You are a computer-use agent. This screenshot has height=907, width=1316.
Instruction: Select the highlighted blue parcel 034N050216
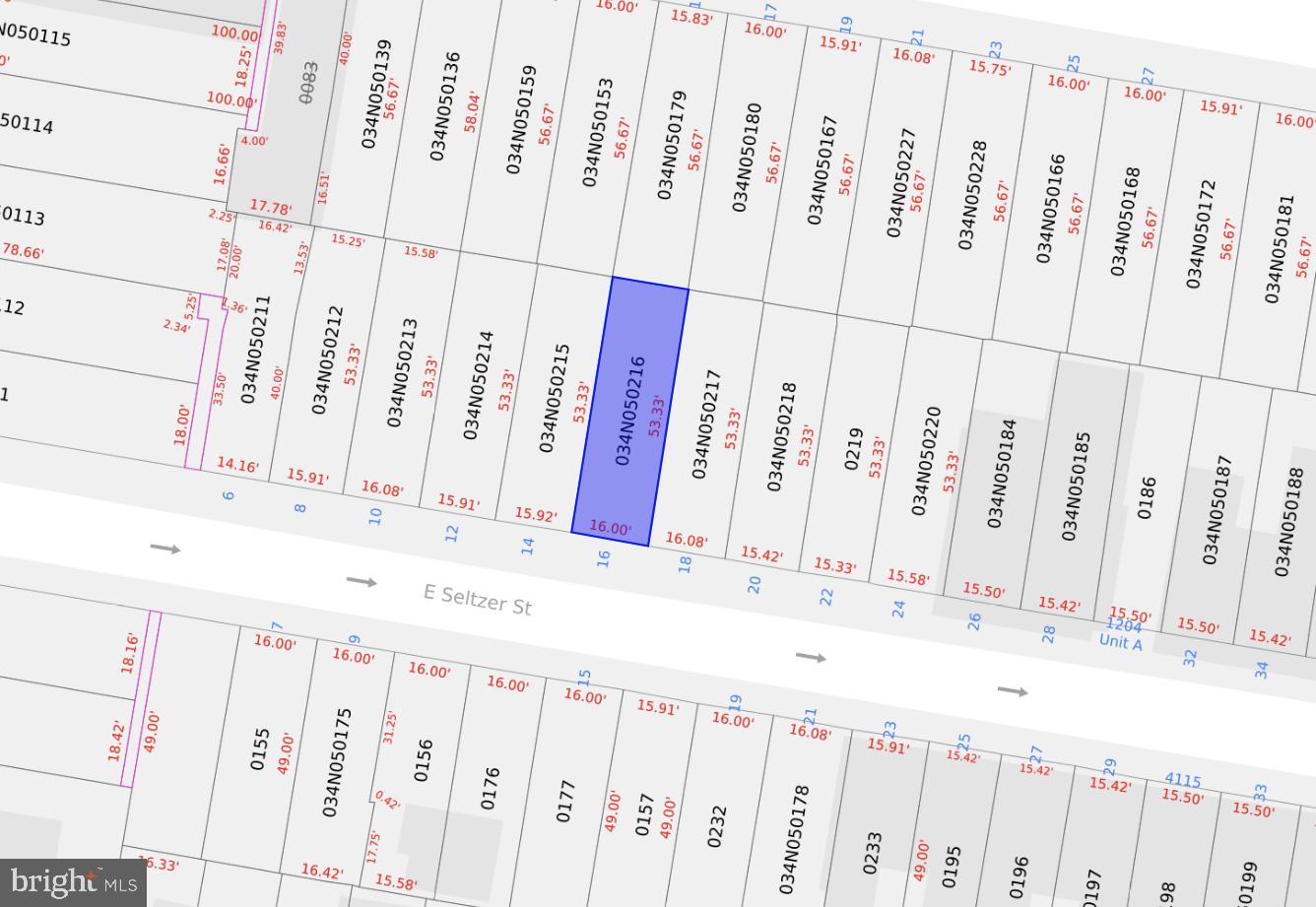click(x=629, y=411)
